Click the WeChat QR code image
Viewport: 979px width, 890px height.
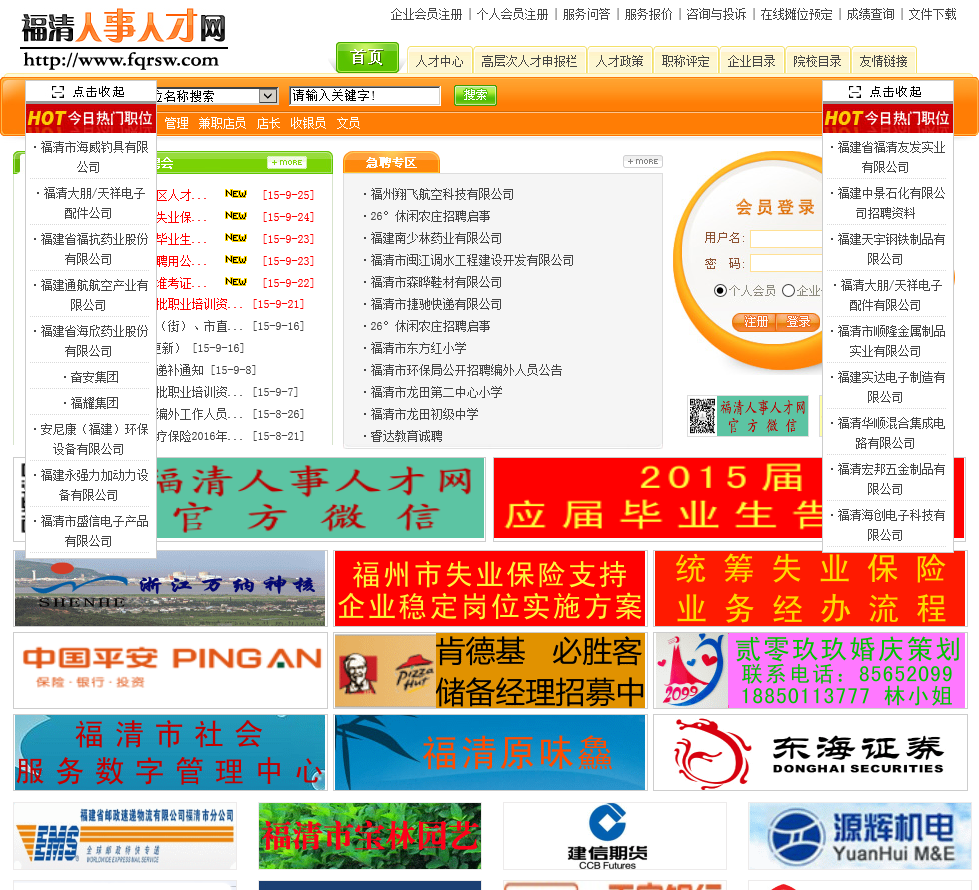click(702, 415)
